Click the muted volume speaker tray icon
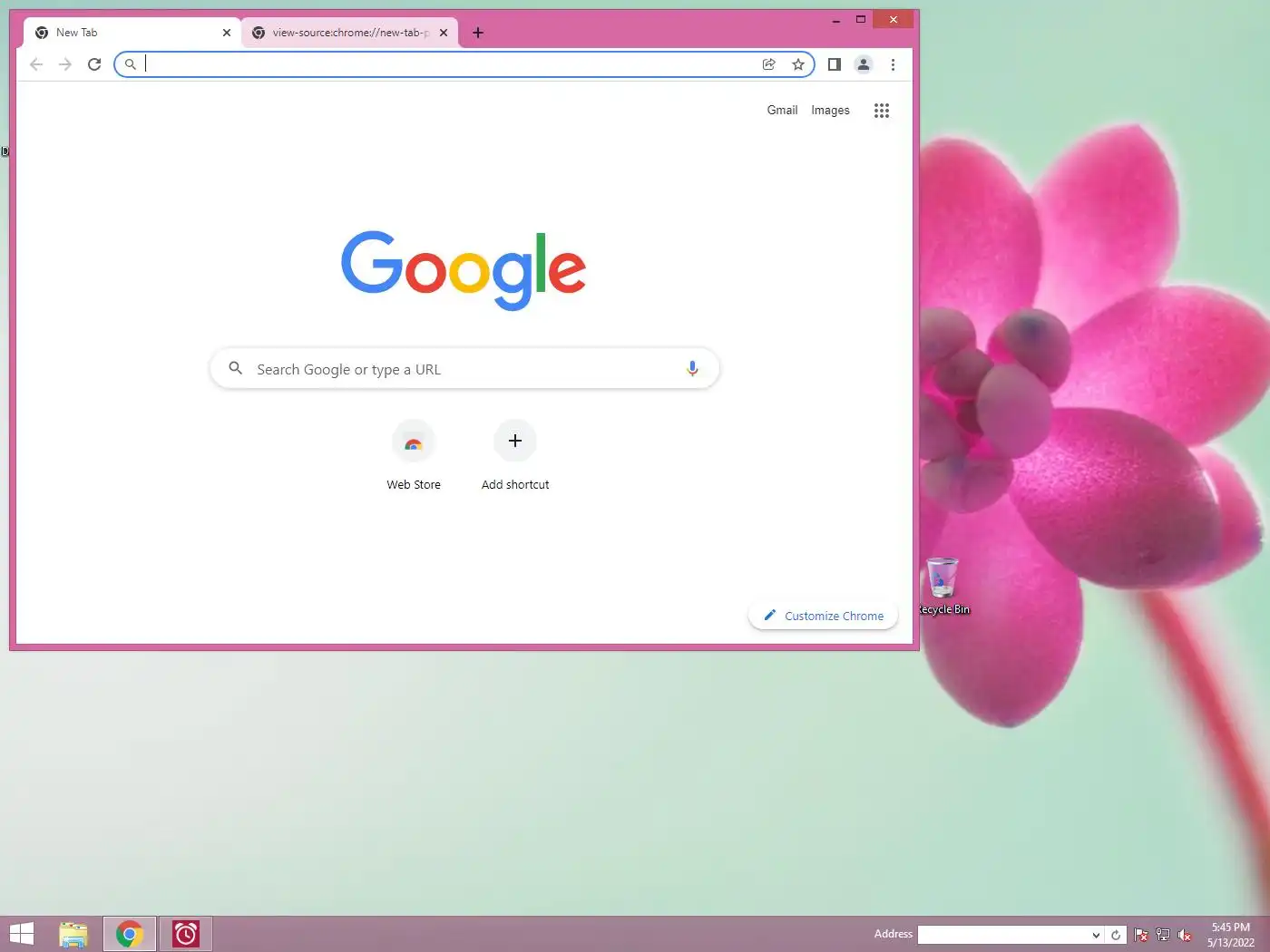 click(x=1185, y=935)
